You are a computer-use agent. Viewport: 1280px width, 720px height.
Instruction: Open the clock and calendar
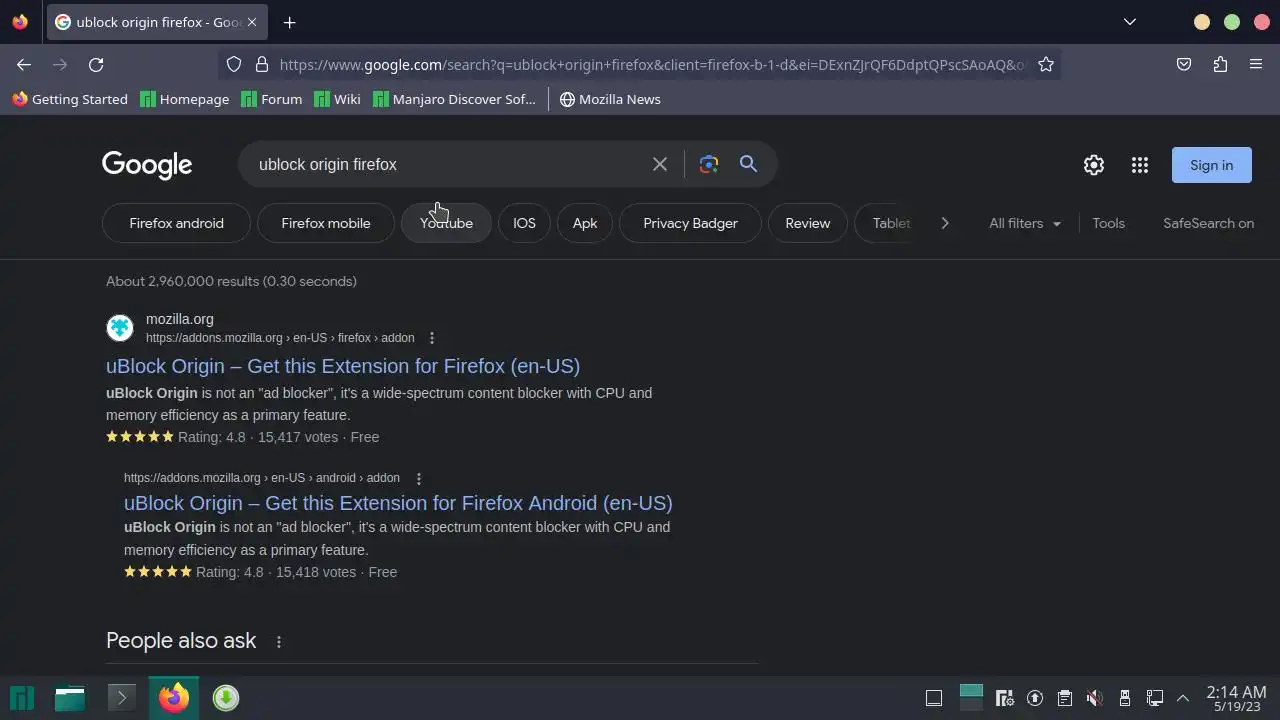pyautogui.click(x=1236, y=698)
